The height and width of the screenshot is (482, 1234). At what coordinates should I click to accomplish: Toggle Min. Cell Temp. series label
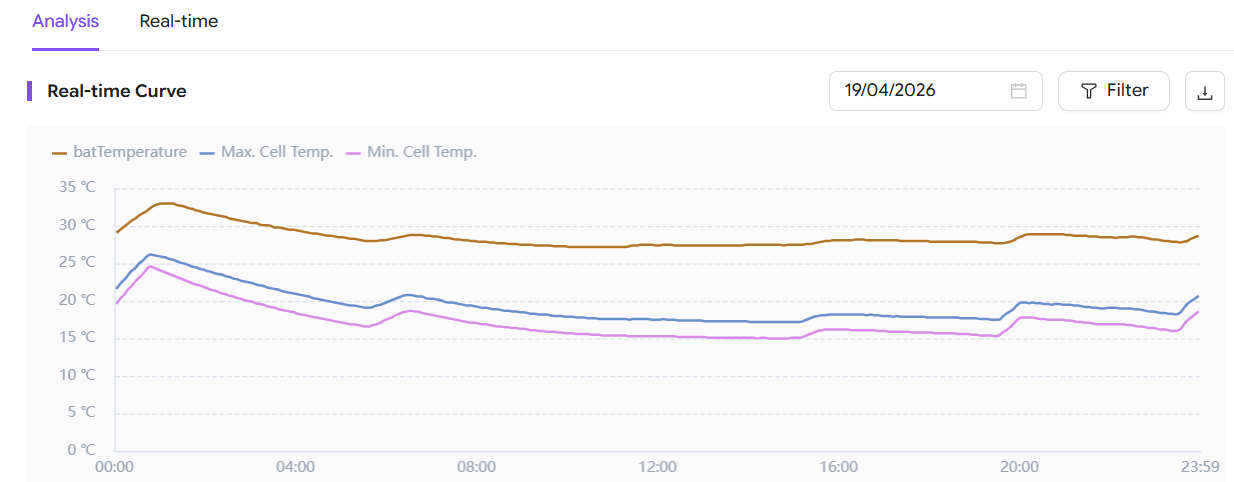pyautogui.click(x=421, y=152)
